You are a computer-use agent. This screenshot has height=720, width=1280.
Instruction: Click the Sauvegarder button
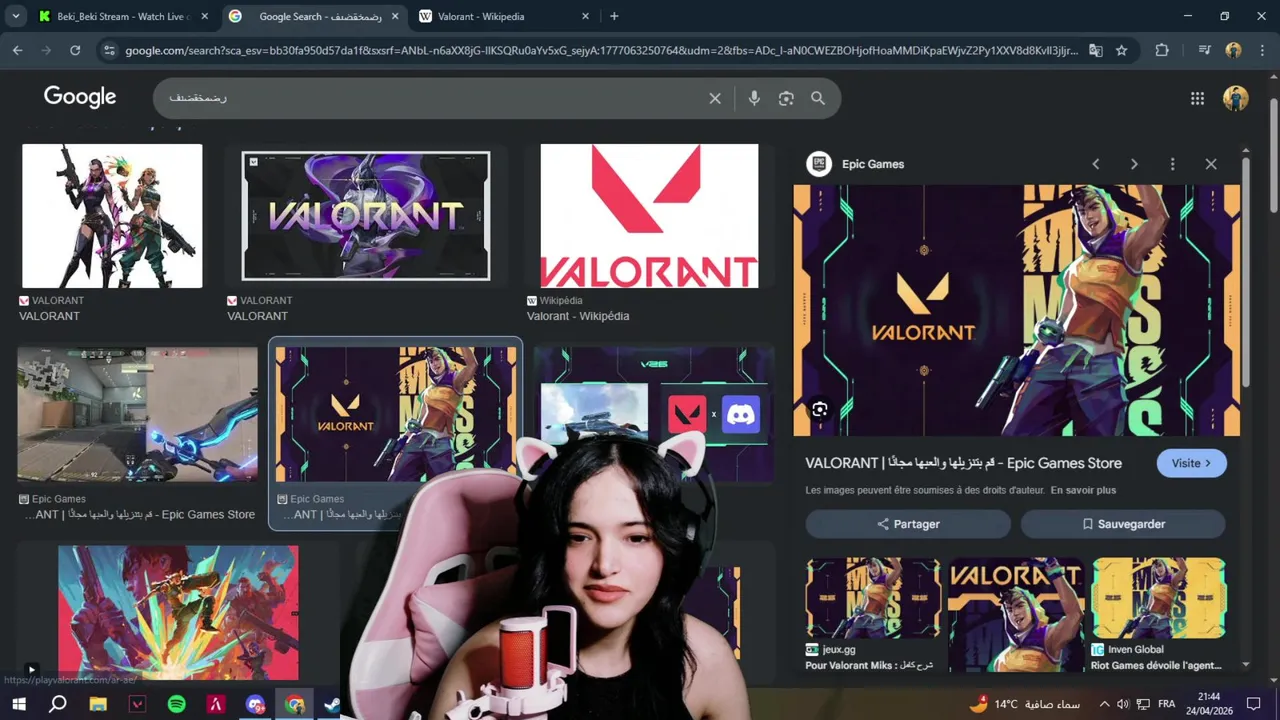1123,524
